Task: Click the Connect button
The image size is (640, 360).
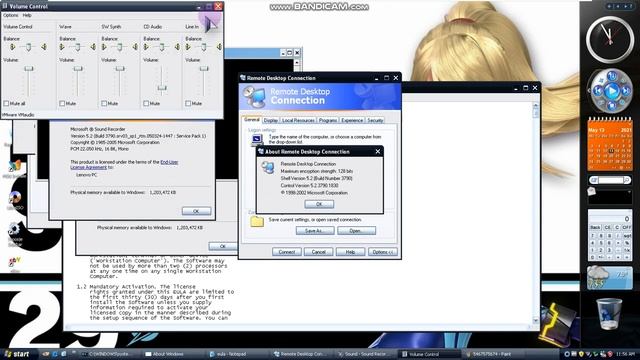Action: coord(287,252)
